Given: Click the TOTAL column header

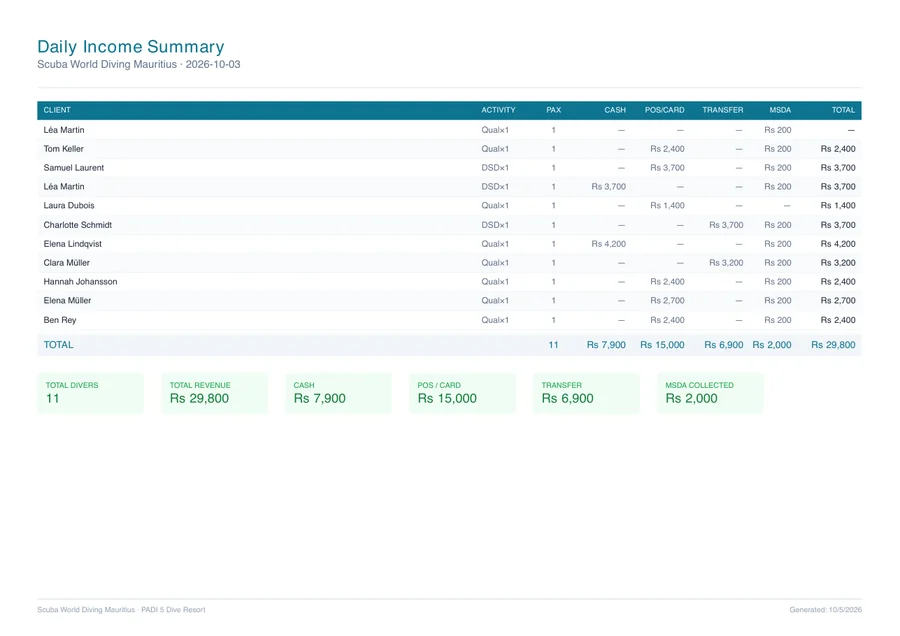Looking at the screenshot, I should 843,110.
